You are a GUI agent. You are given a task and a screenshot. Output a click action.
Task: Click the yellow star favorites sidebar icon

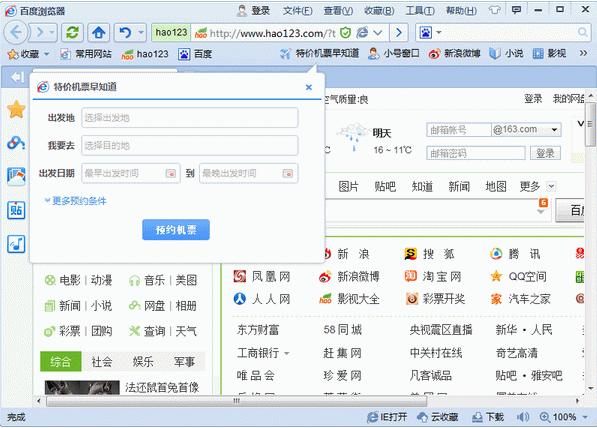coord(16,109)
